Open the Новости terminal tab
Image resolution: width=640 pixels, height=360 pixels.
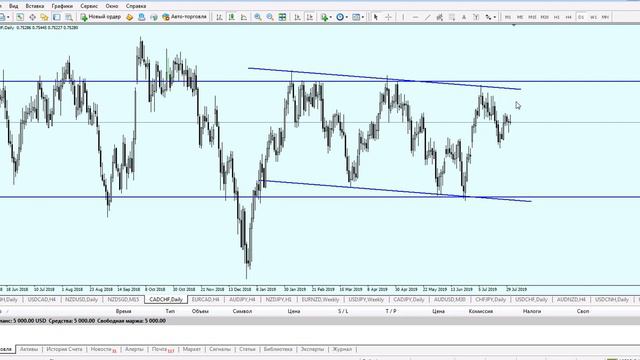point(103,349)
